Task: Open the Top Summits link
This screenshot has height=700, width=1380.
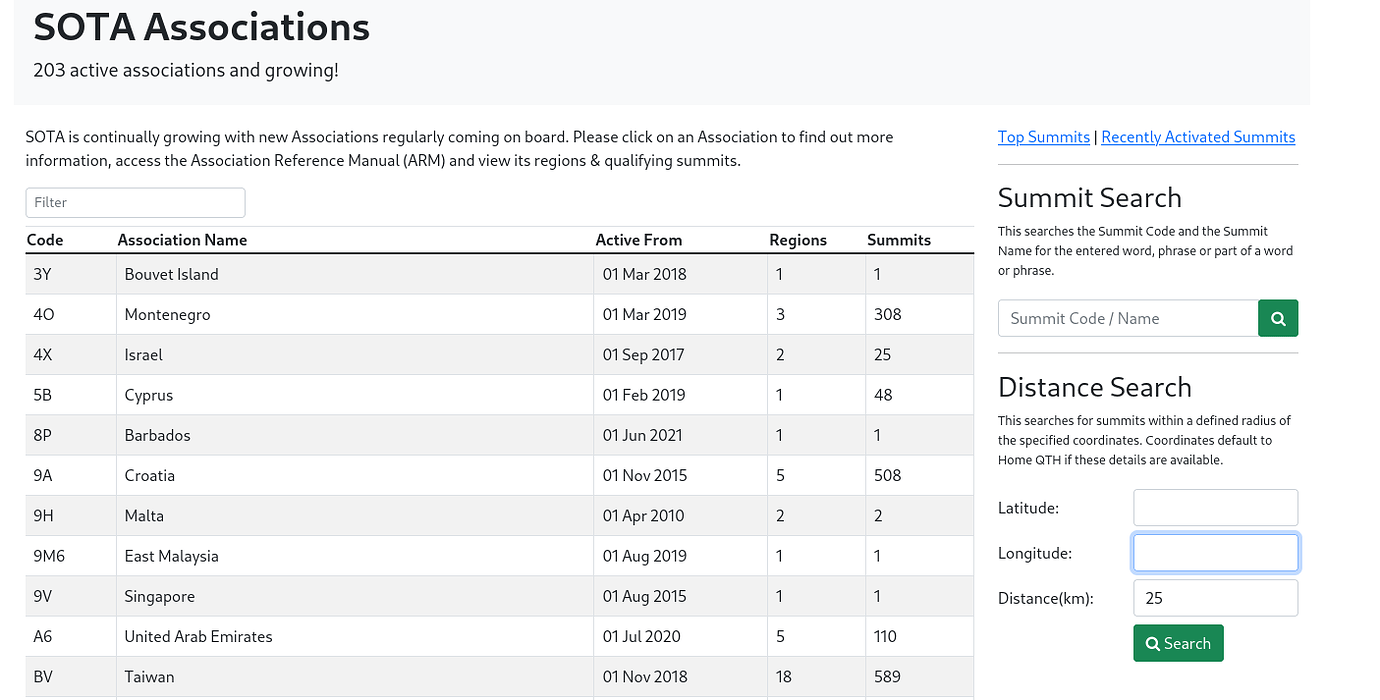Action: click(x=1043, y=137)
